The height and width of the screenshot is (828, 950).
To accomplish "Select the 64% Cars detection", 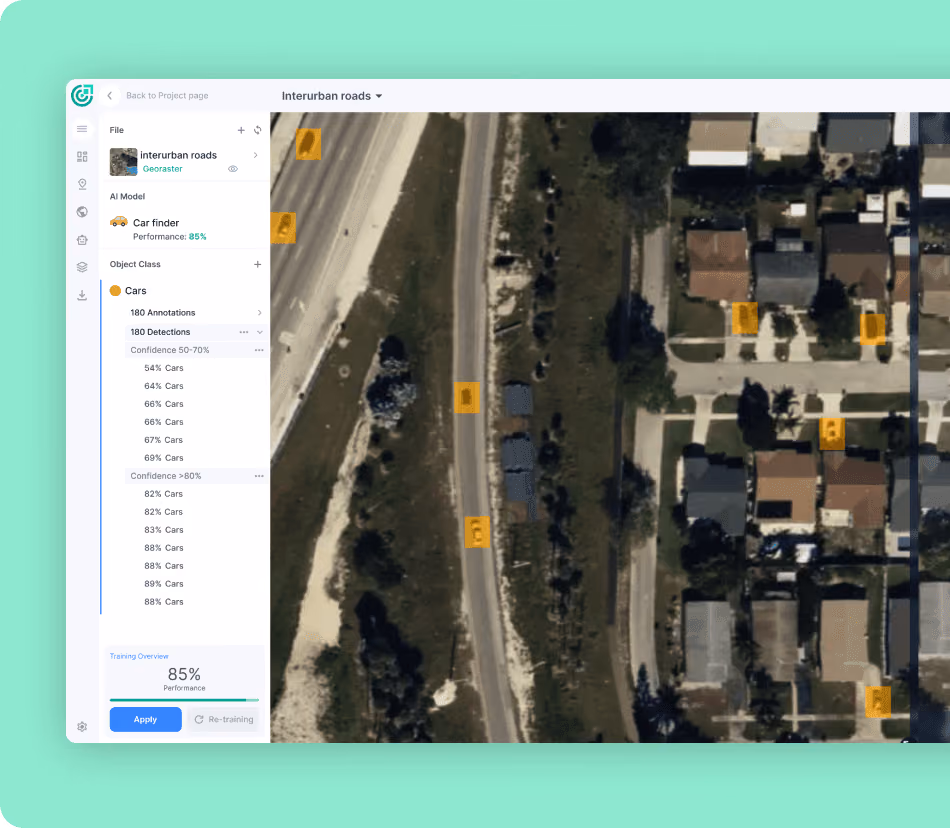I will pyautogui.click(x=164, y=386).
